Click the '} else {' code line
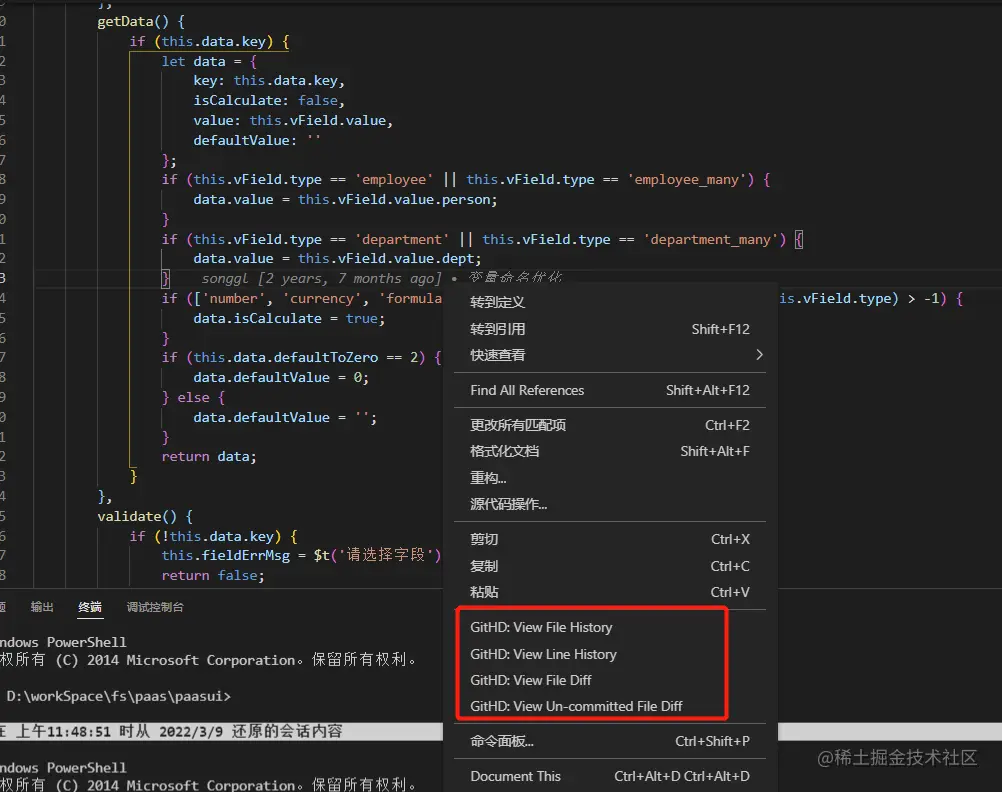This screenshot has width=1002, height=792. [193, 398]
